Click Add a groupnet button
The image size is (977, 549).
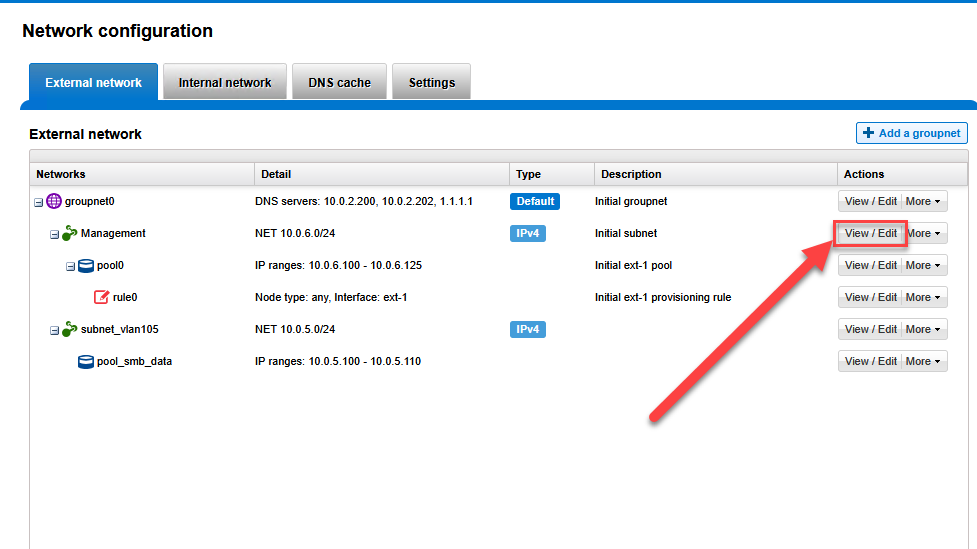[912, 133]
